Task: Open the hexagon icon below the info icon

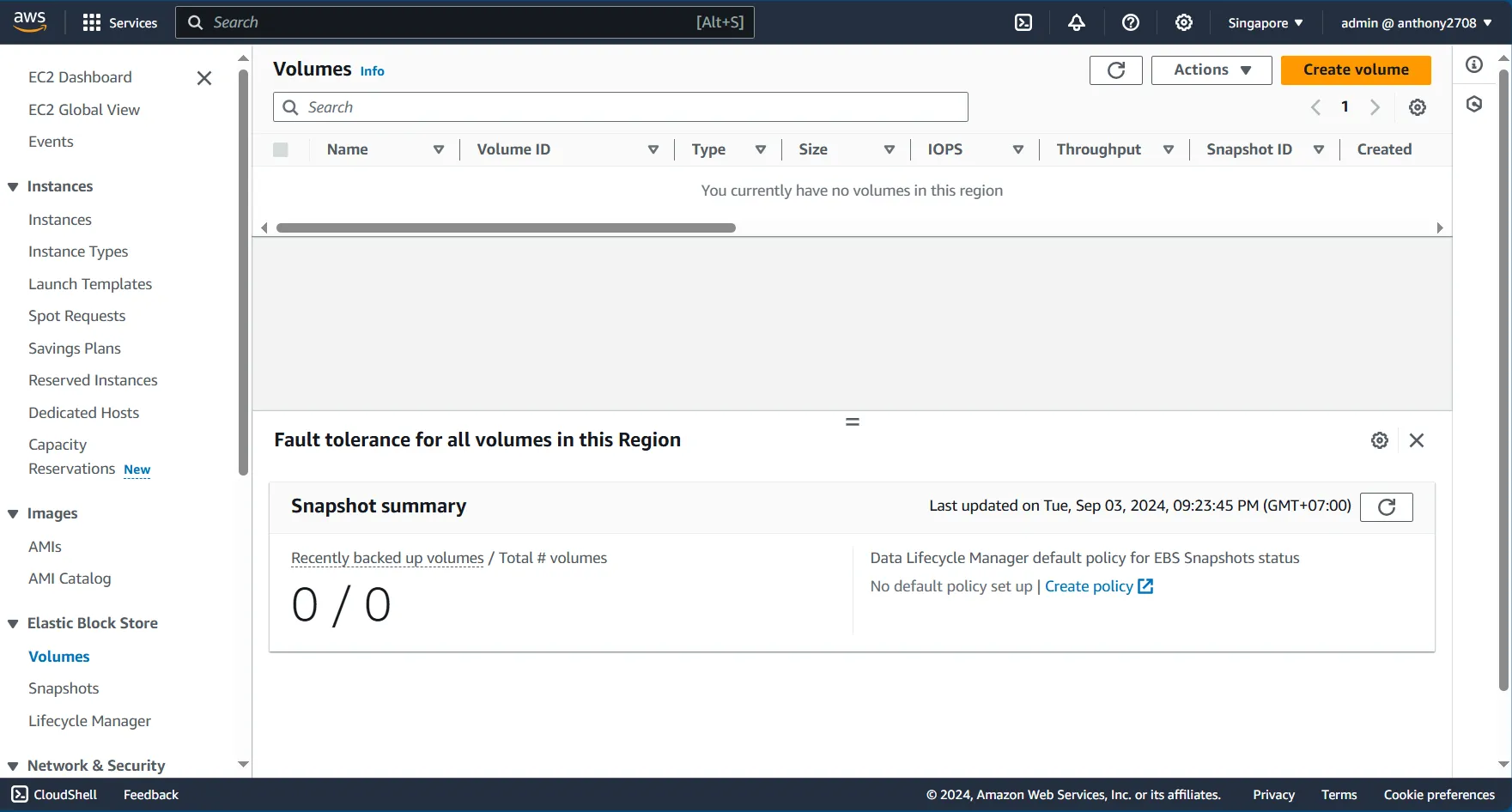Action: pos(1474,104)
